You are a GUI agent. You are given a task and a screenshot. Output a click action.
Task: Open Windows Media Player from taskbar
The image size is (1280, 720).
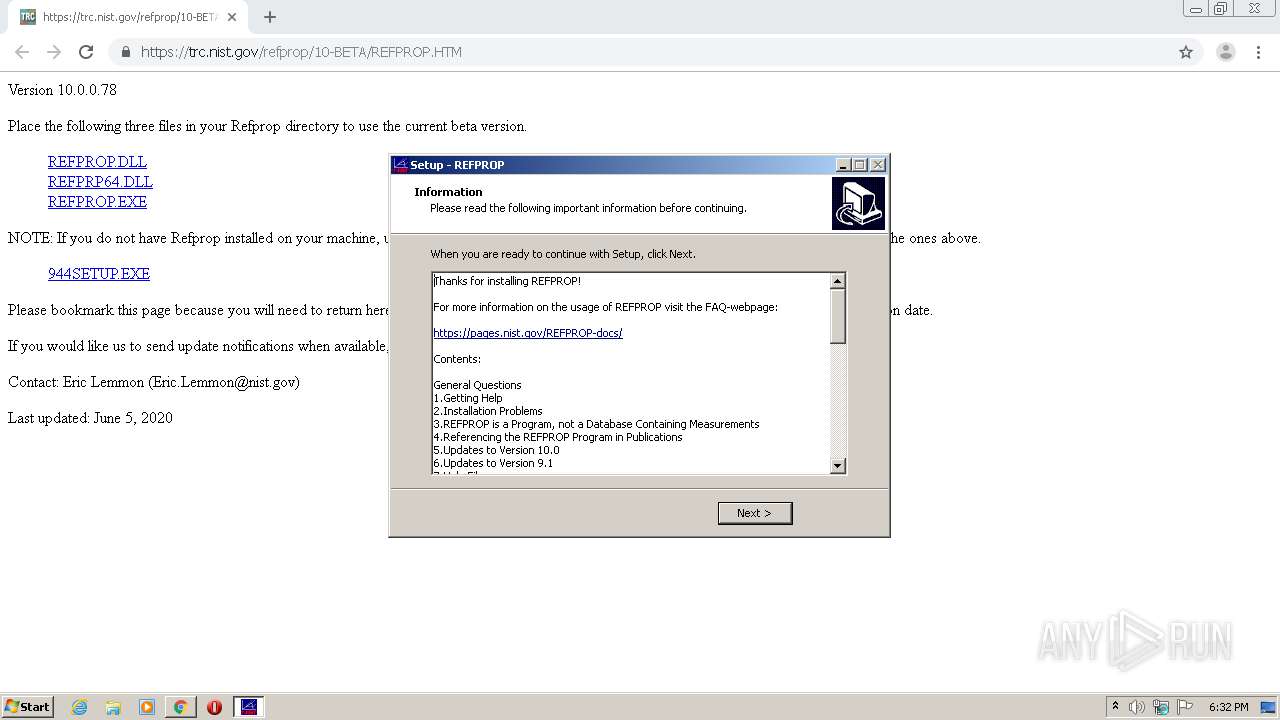[x=147, y=707]
